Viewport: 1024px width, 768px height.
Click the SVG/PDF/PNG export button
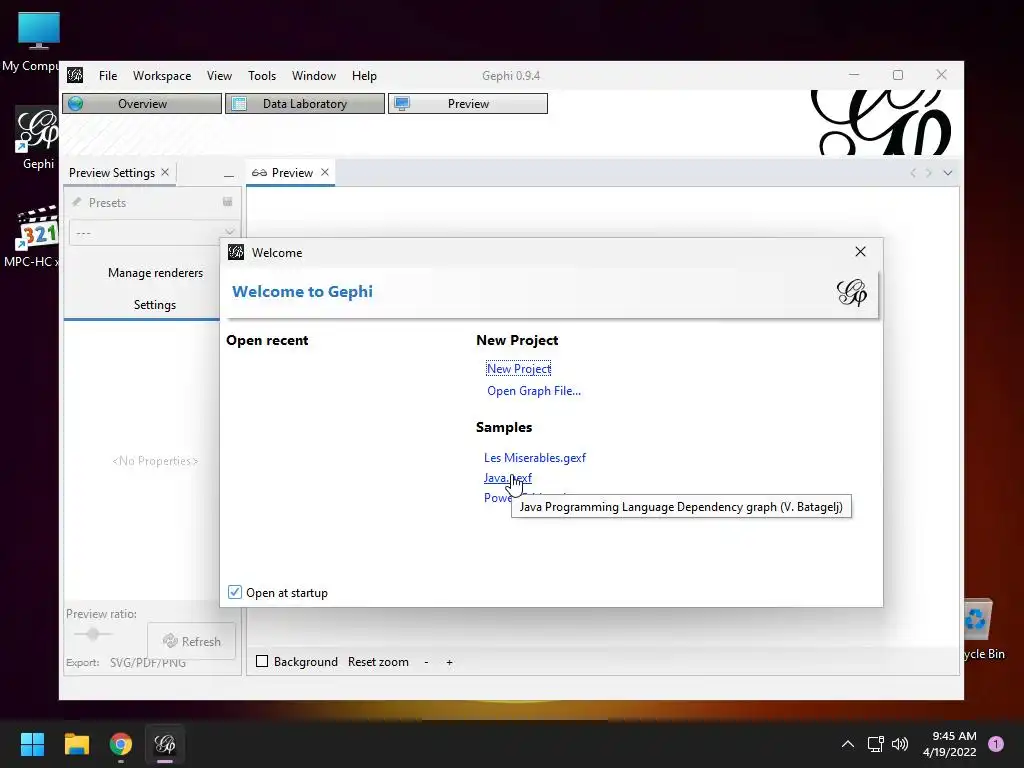click(x=148, y=662)
